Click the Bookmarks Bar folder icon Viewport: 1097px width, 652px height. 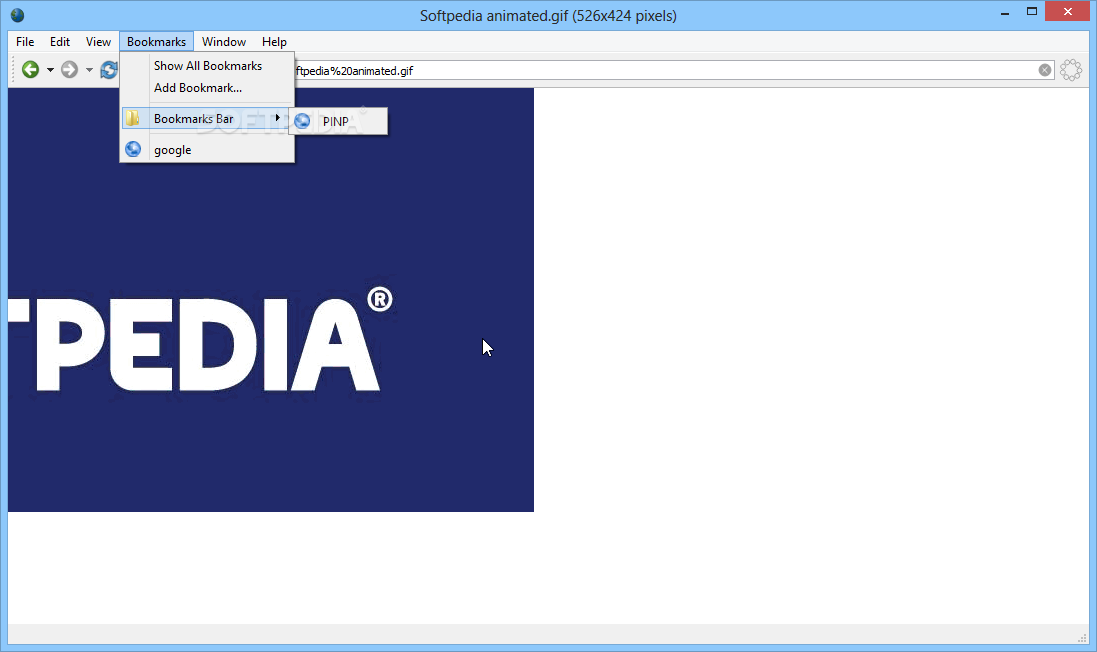[132, 118]
